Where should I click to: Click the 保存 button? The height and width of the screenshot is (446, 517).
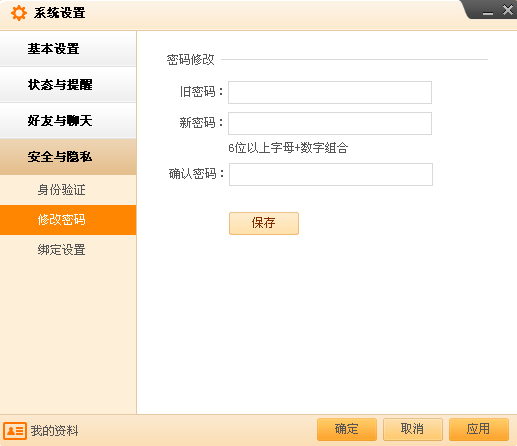point(264,223)
